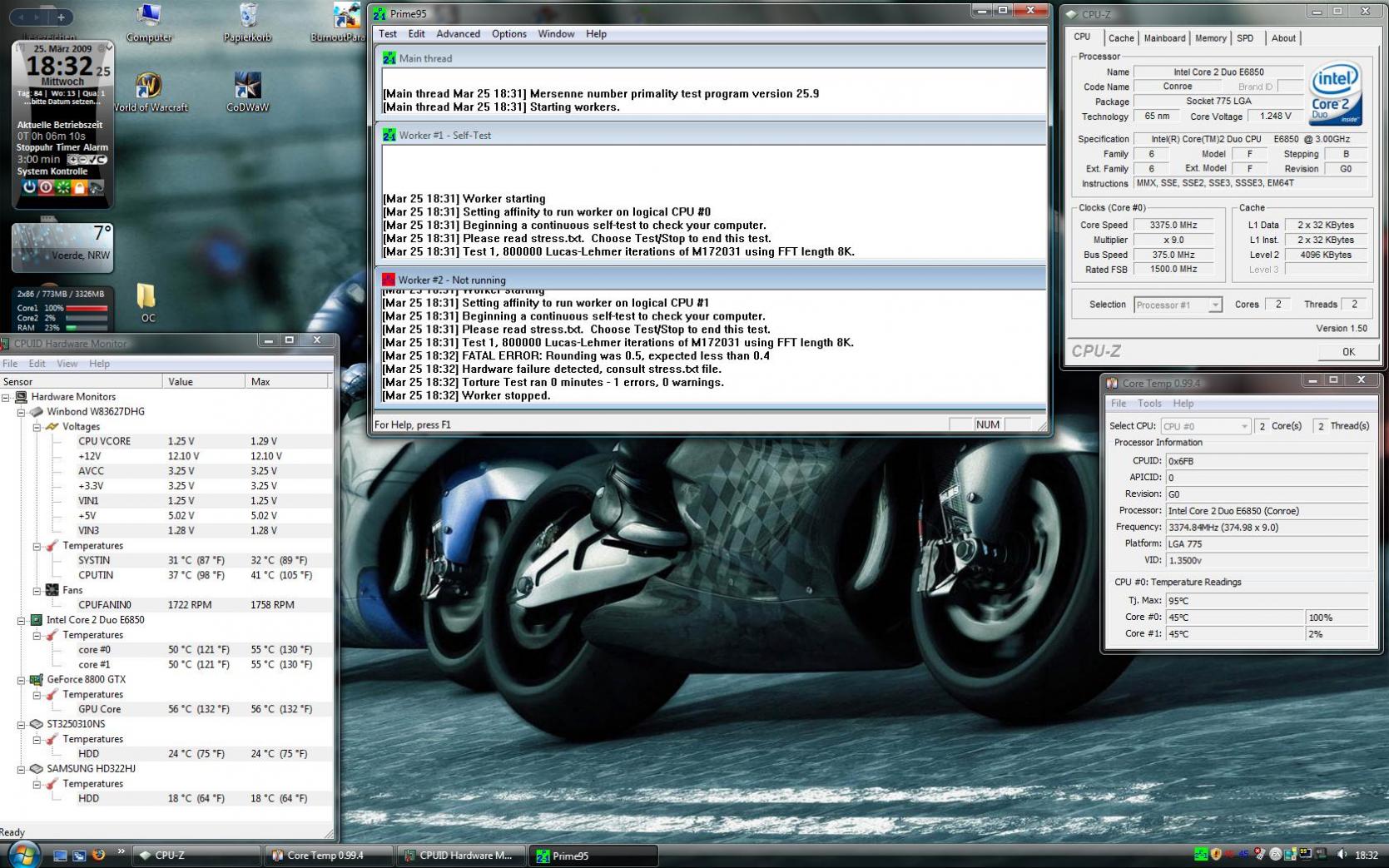Click the Max column header in Hardware Monitor
This screenshot has height=868, width=1389.
[287, 381]
